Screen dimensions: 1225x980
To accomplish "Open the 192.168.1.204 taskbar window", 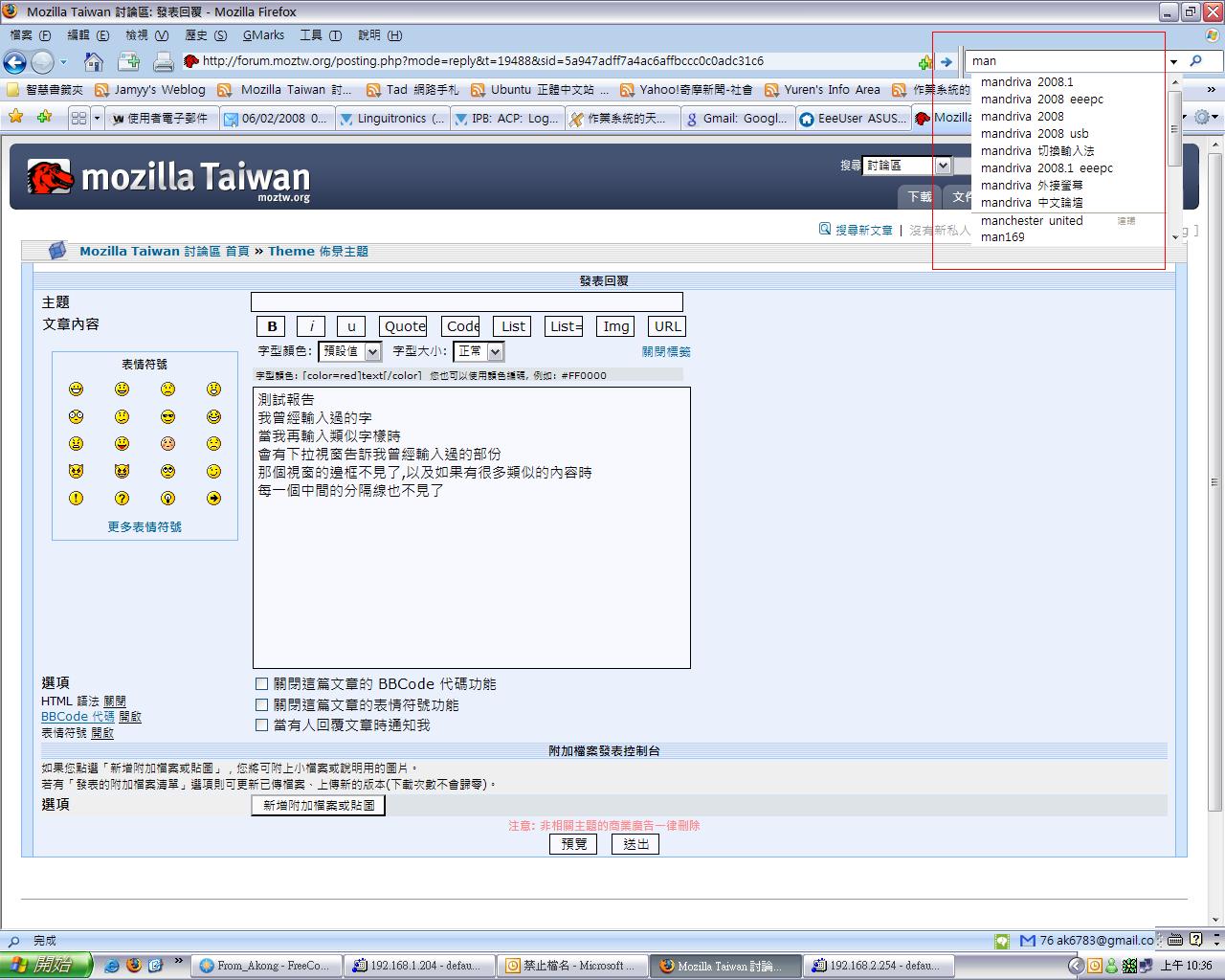I will point(418,966).
